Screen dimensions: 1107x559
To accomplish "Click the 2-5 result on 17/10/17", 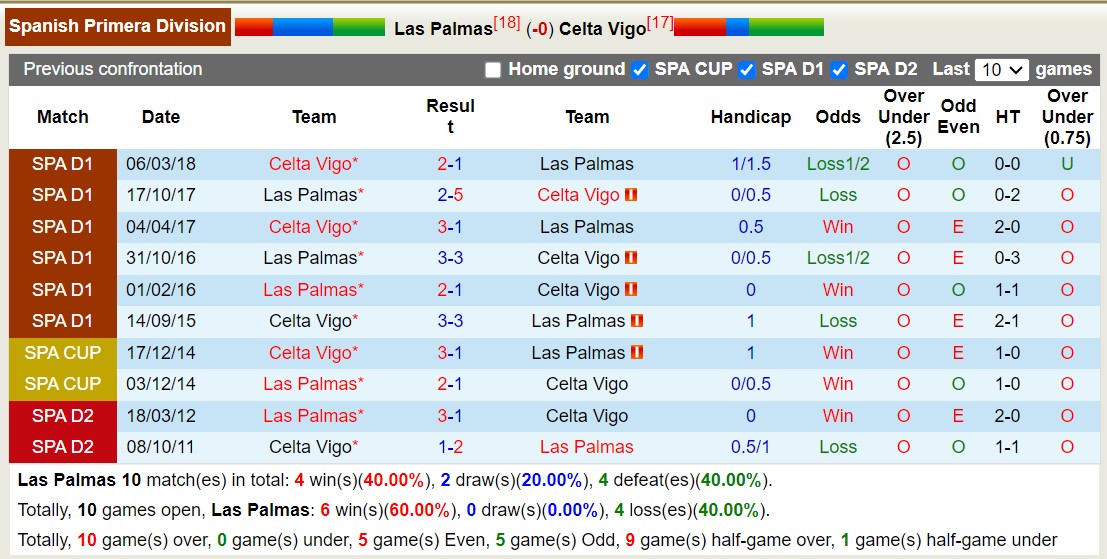I will (450, 195).
